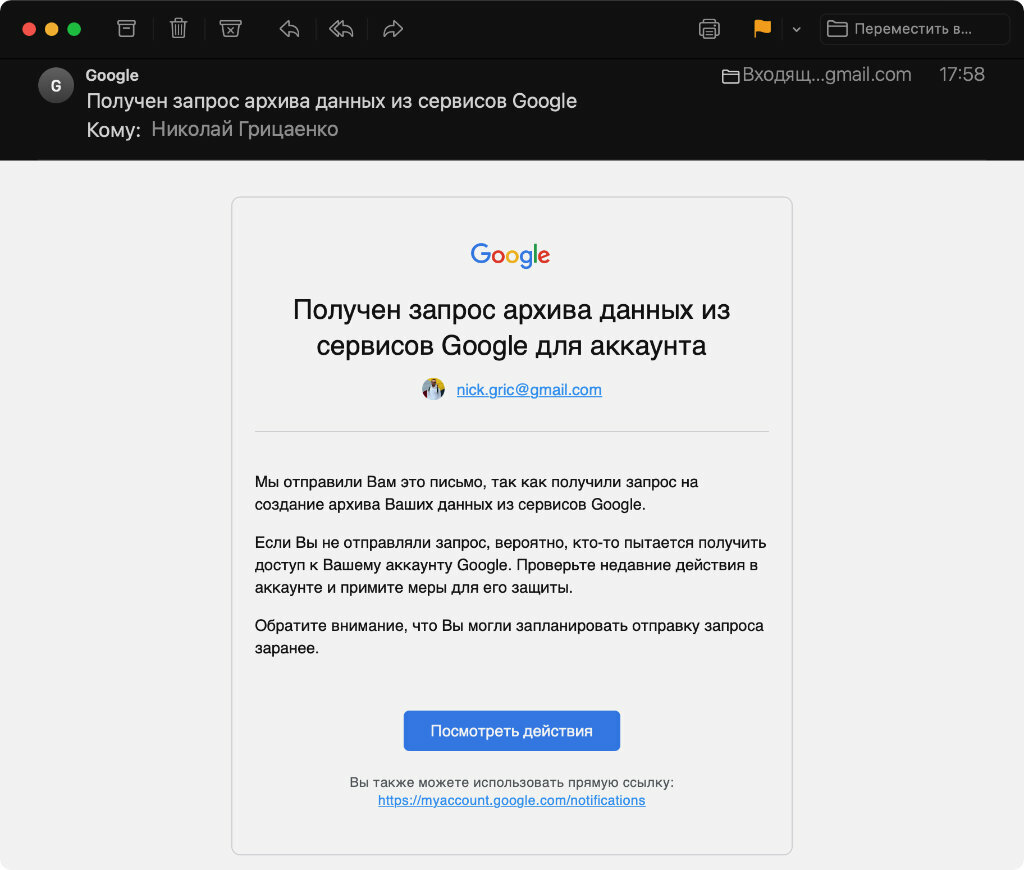Click the Кому: label
1024x870 pixels.
pos(114,129)
